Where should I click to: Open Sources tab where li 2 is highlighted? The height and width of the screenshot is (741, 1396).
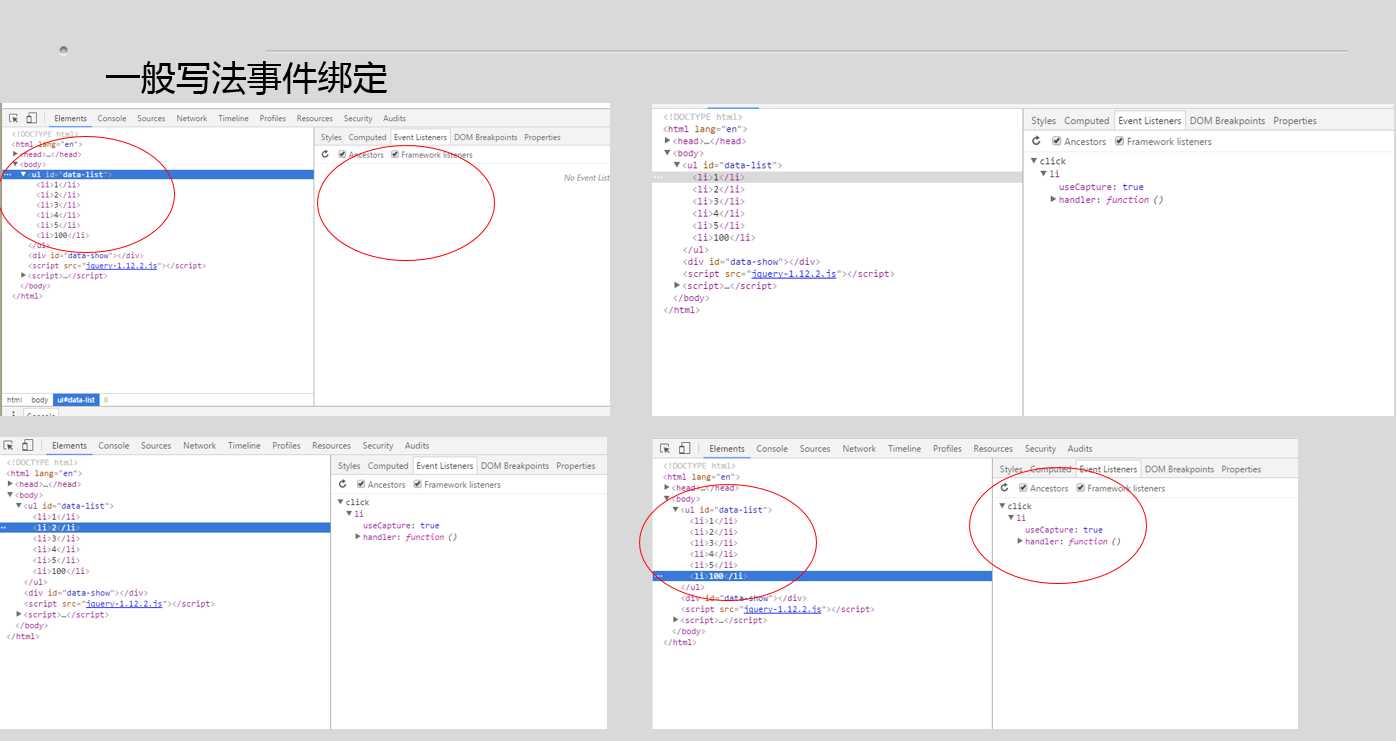(156, 445)
